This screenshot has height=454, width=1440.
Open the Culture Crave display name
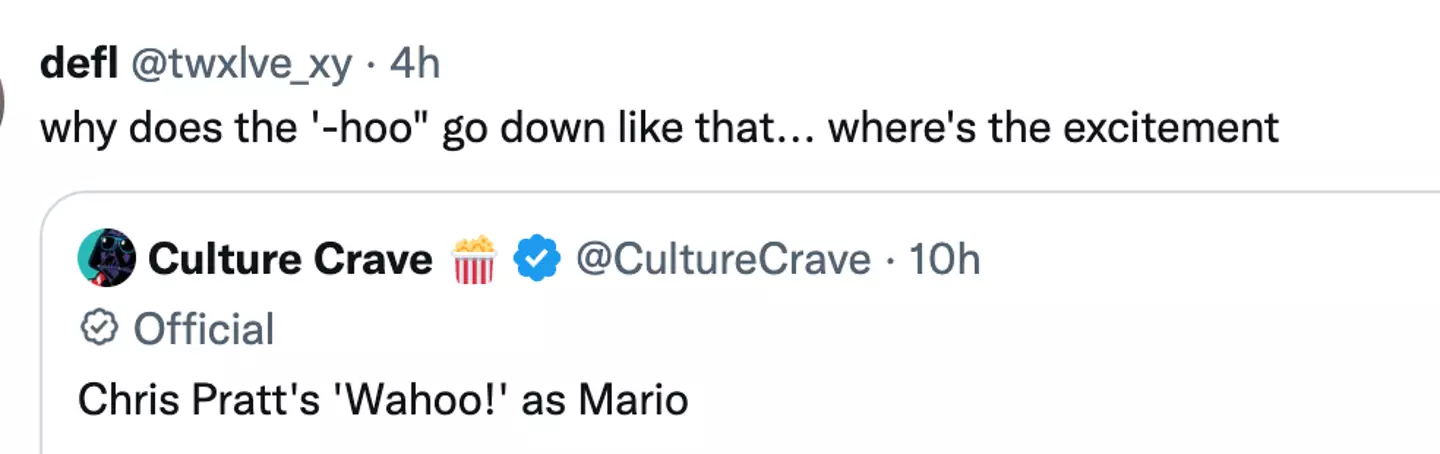[x=290, y=260]
